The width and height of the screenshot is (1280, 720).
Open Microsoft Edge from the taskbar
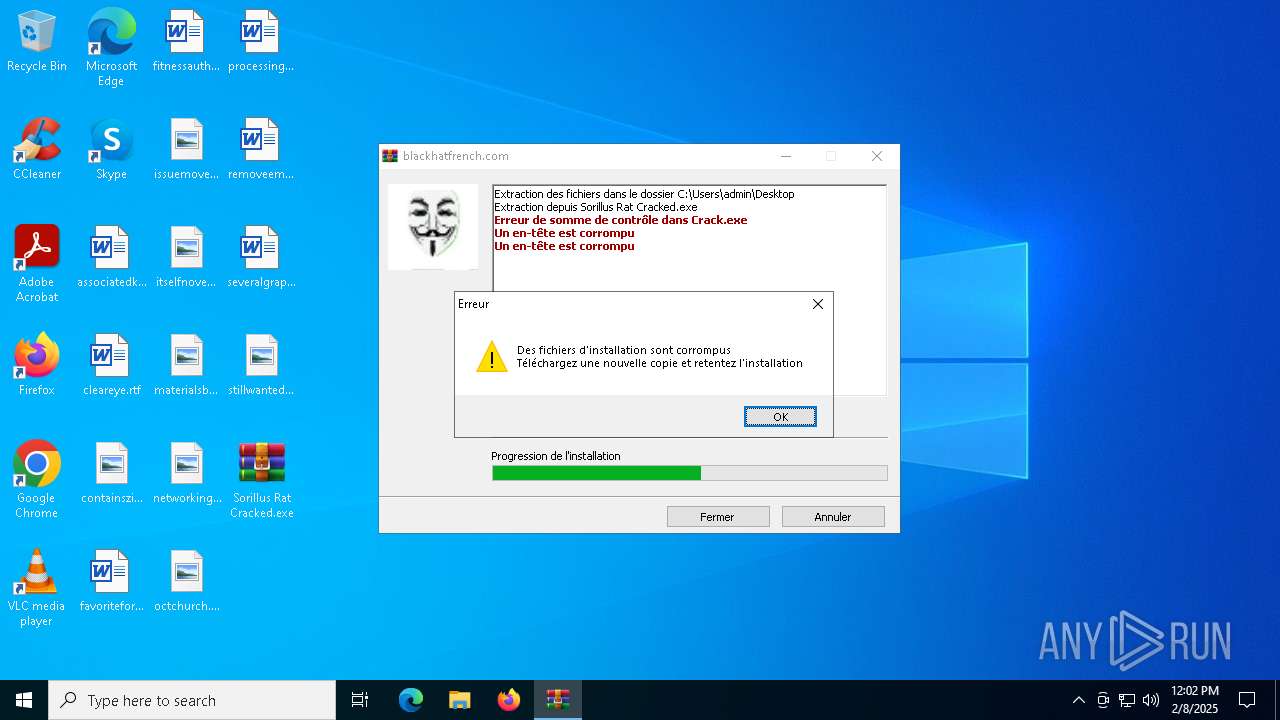click(x=411, y=700)
